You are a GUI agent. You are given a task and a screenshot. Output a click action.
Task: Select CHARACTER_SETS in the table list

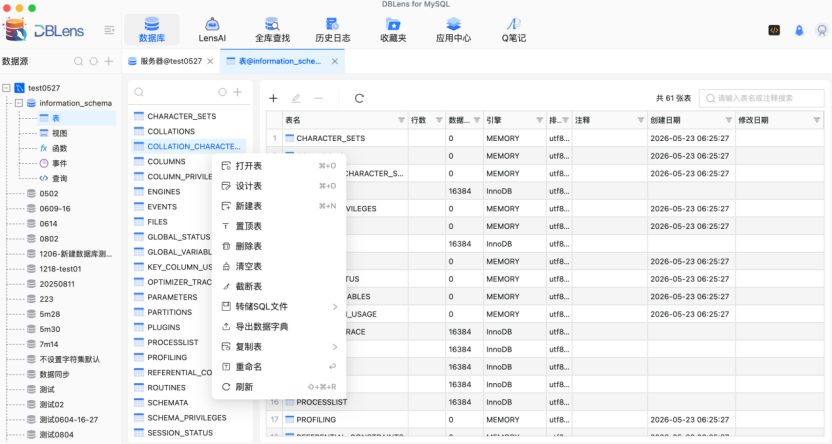181,116
